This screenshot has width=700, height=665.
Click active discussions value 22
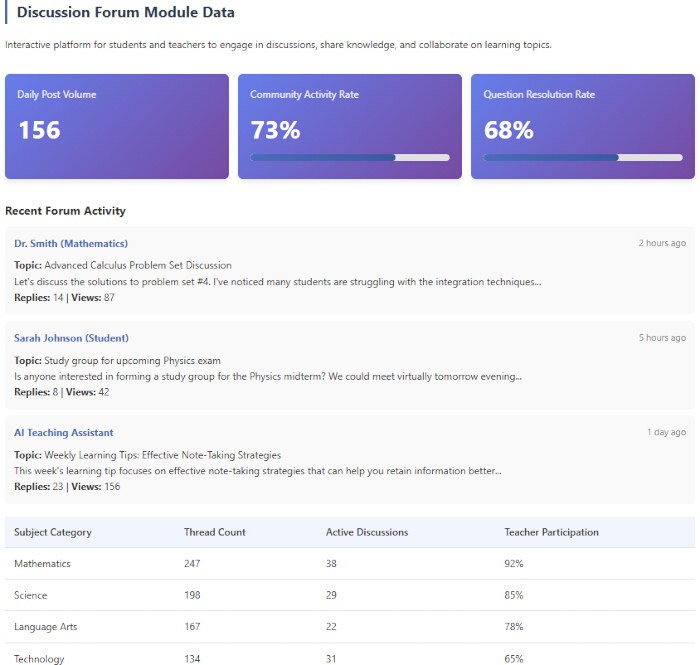331,627
